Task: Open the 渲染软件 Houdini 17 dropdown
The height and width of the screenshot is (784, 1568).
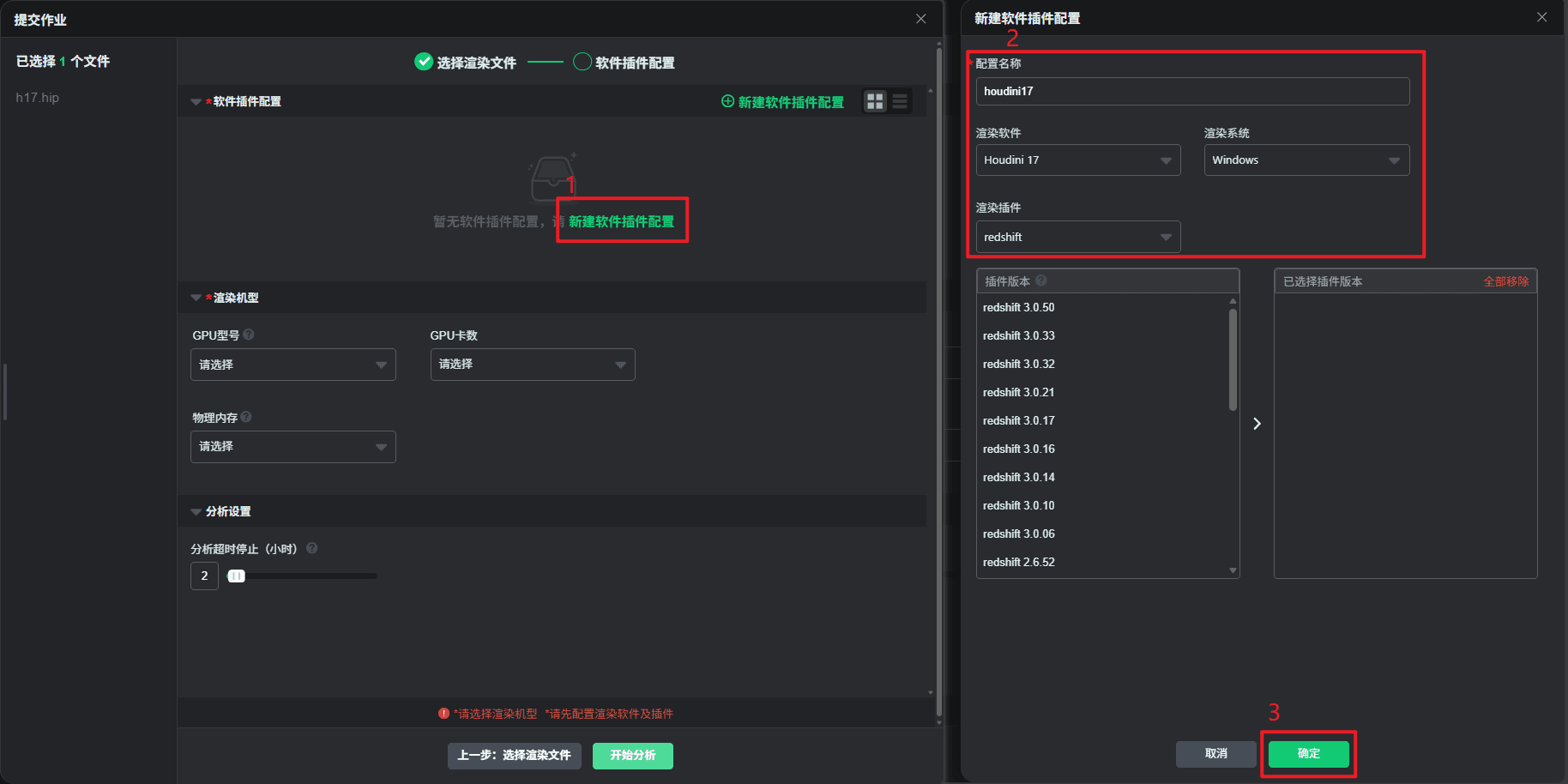Action: (1077, 160)
